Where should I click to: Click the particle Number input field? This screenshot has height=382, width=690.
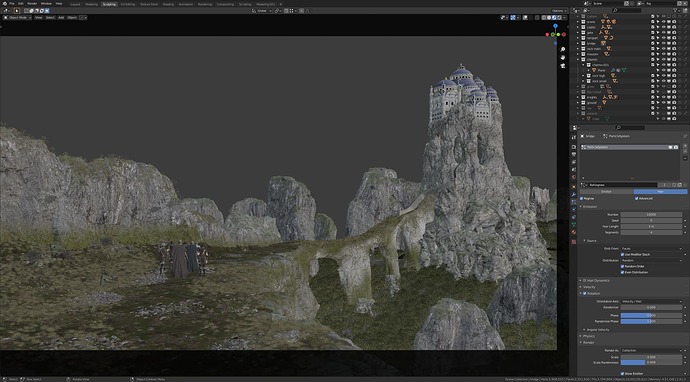pos(651,214)
